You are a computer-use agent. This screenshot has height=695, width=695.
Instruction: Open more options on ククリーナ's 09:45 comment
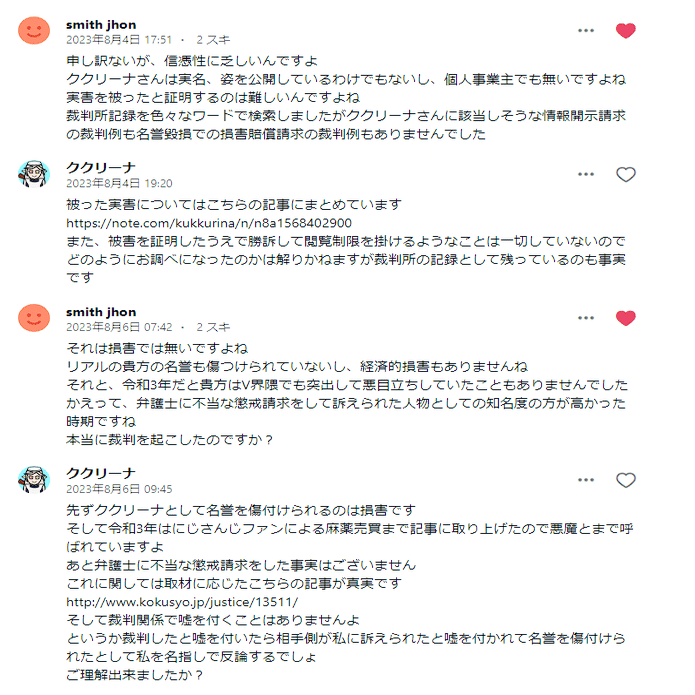click(x=586, y=480)
